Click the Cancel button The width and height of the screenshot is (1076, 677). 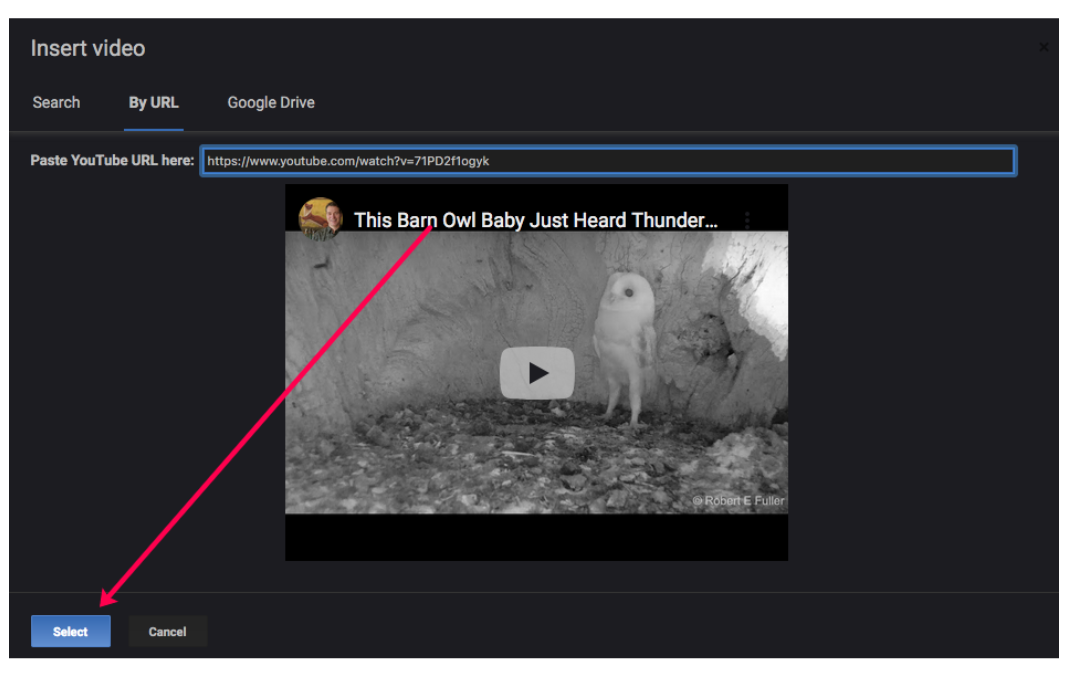(167, 632)
